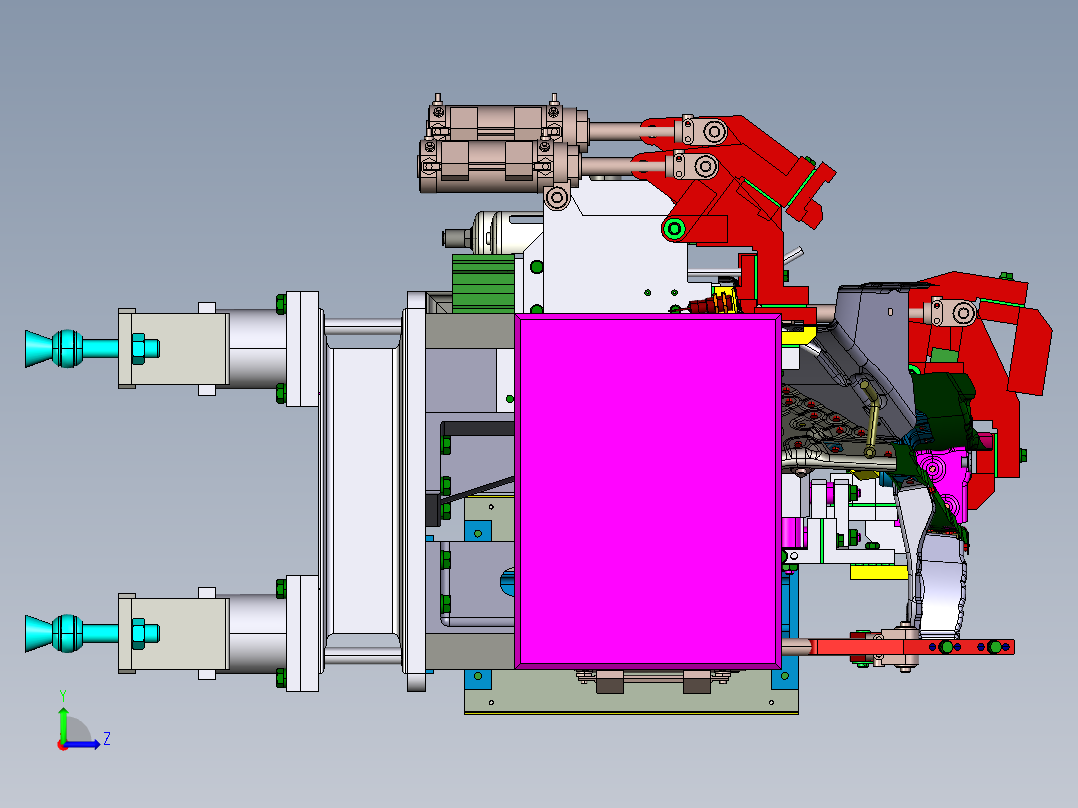This screenshot has width=1078, height=808.
Task: Click the upper cyan hex nut
Action: coord(140,349)
